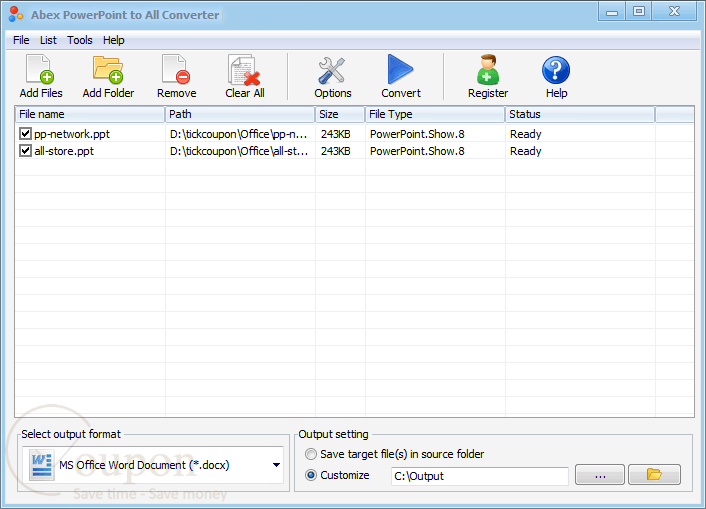Select the pp-network.ppt file name
The image size is (706, 509).
coord(72,134)
